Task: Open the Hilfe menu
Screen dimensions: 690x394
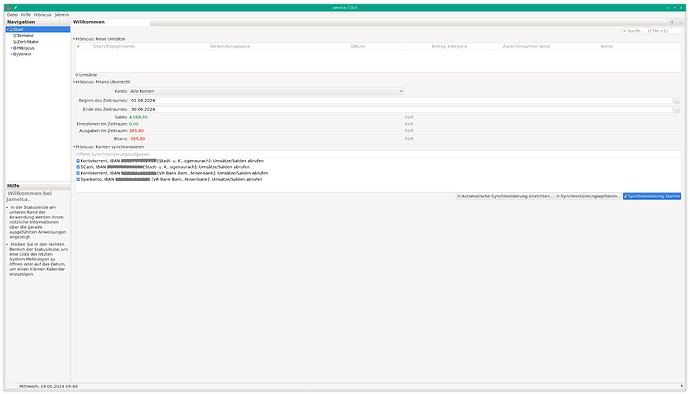Action: tap(26, 15)
